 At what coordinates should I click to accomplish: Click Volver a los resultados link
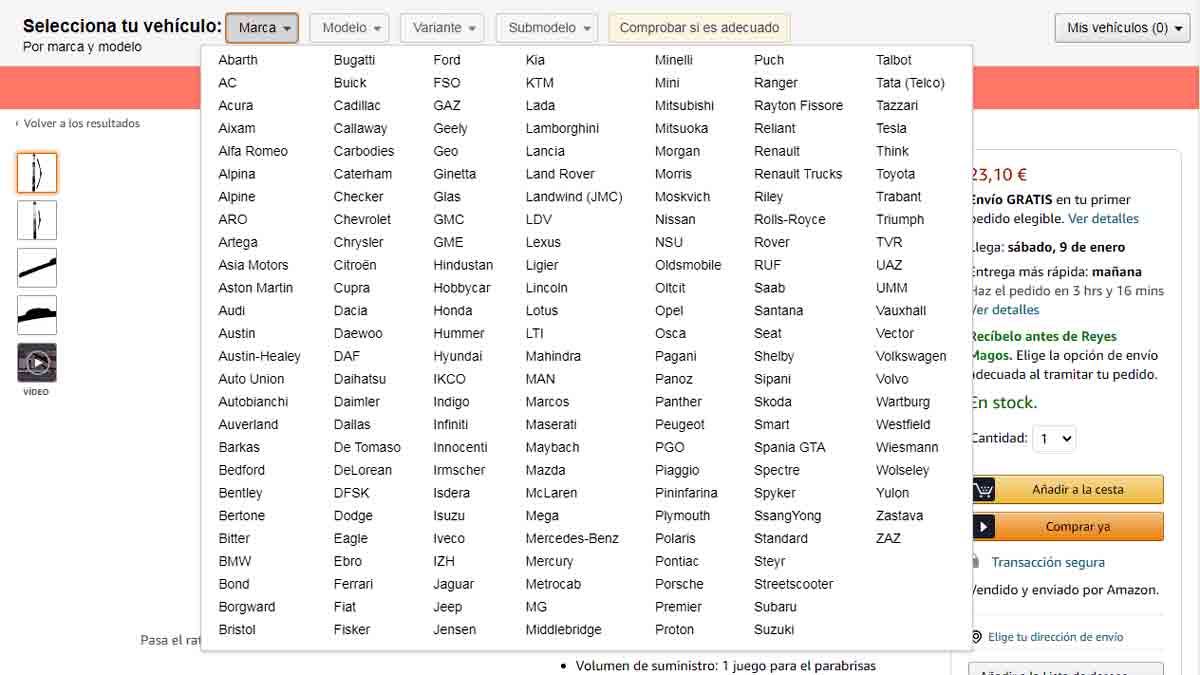(x=81, y=124)
